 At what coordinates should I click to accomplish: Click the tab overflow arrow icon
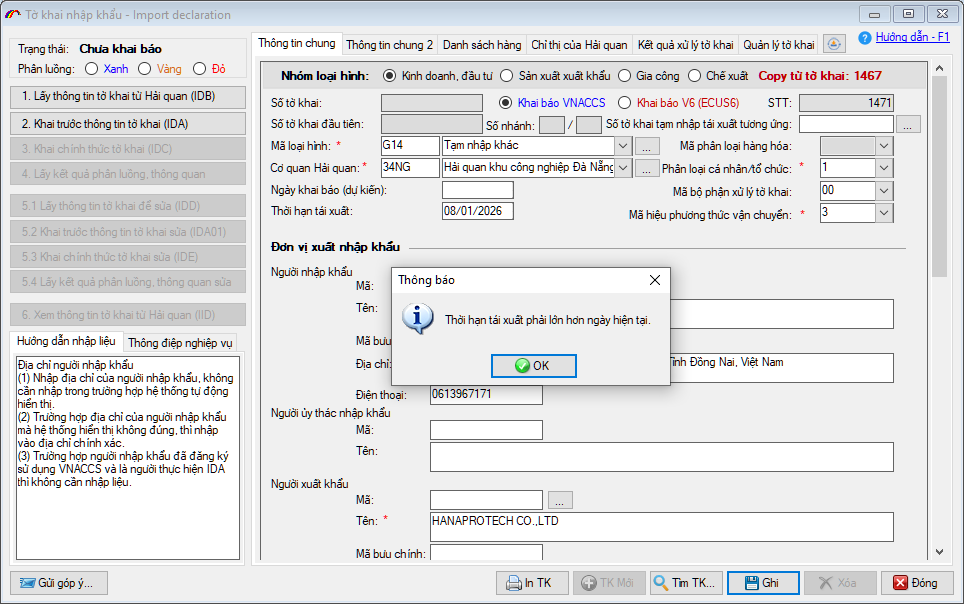835,44
